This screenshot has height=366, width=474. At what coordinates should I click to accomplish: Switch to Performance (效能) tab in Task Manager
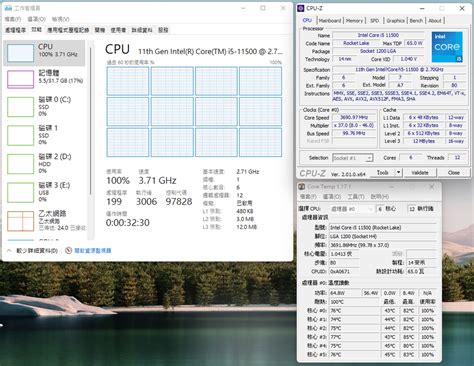(x=36, y=30)
